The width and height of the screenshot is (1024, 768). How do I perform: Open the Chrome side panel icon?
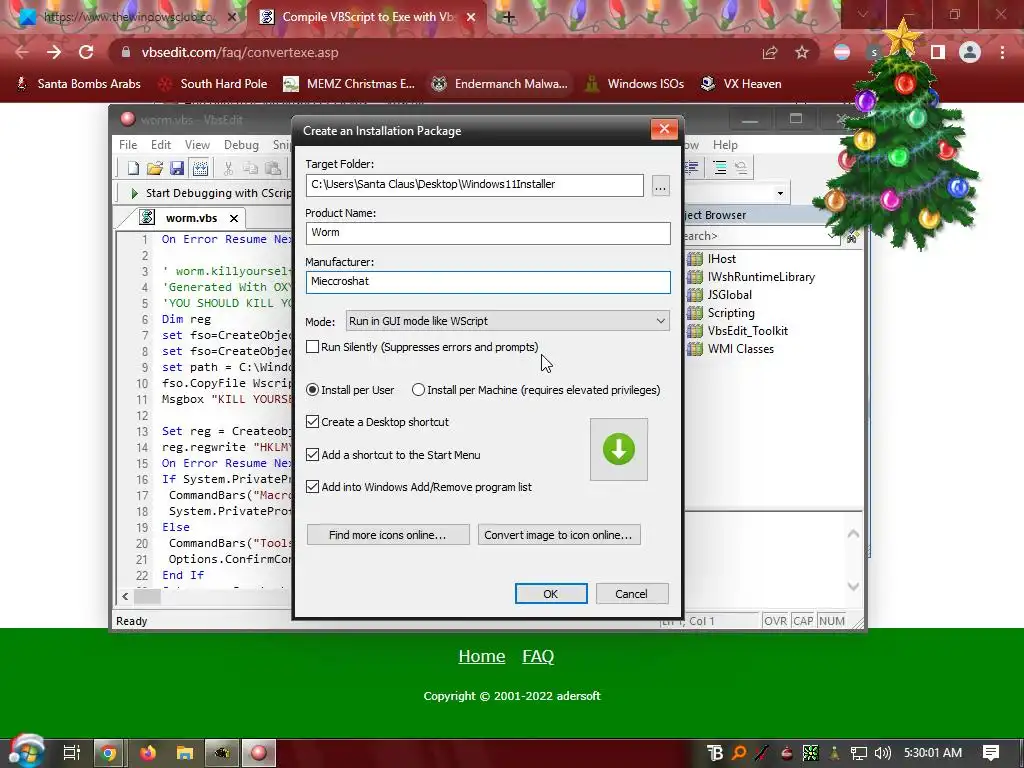click(x=938, y=52)
